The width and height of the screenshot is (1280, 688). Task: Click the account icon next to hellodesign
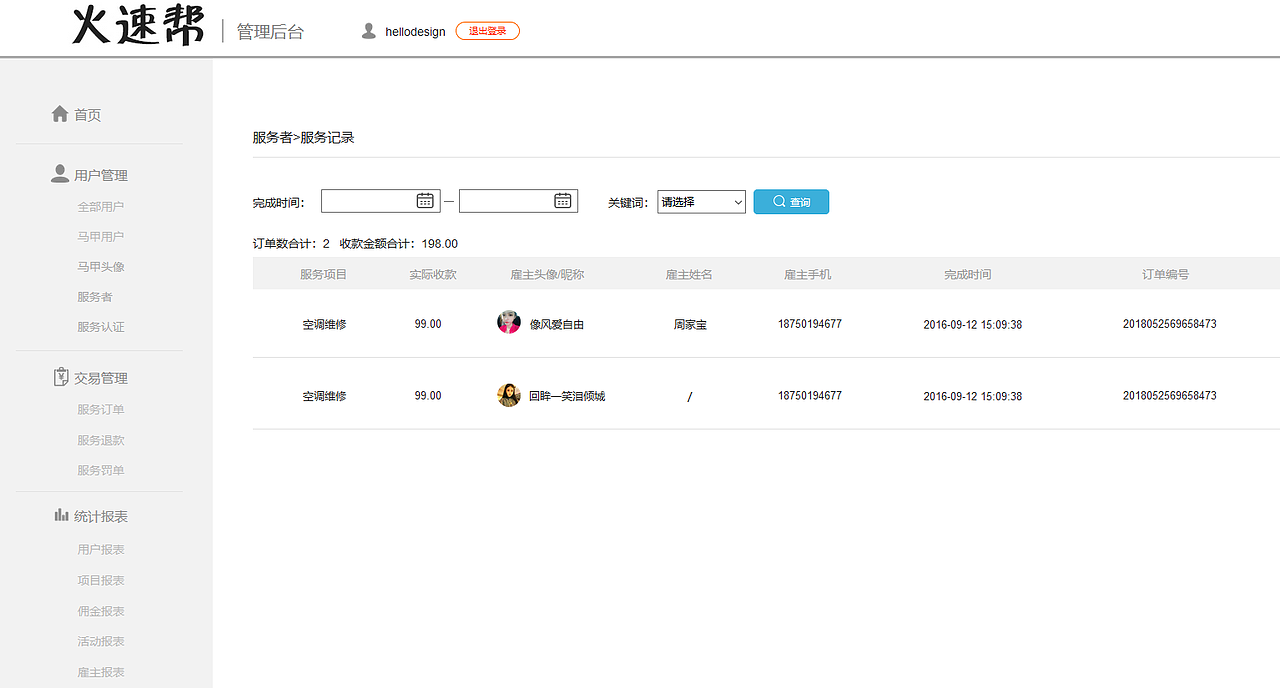[368, 30]
